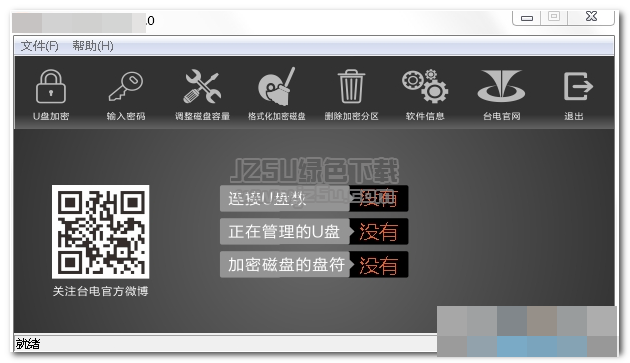This screenshot has height=363, width=630.
Task: Click the 关注台电官方微博 caption
Action: pos(100,291)
